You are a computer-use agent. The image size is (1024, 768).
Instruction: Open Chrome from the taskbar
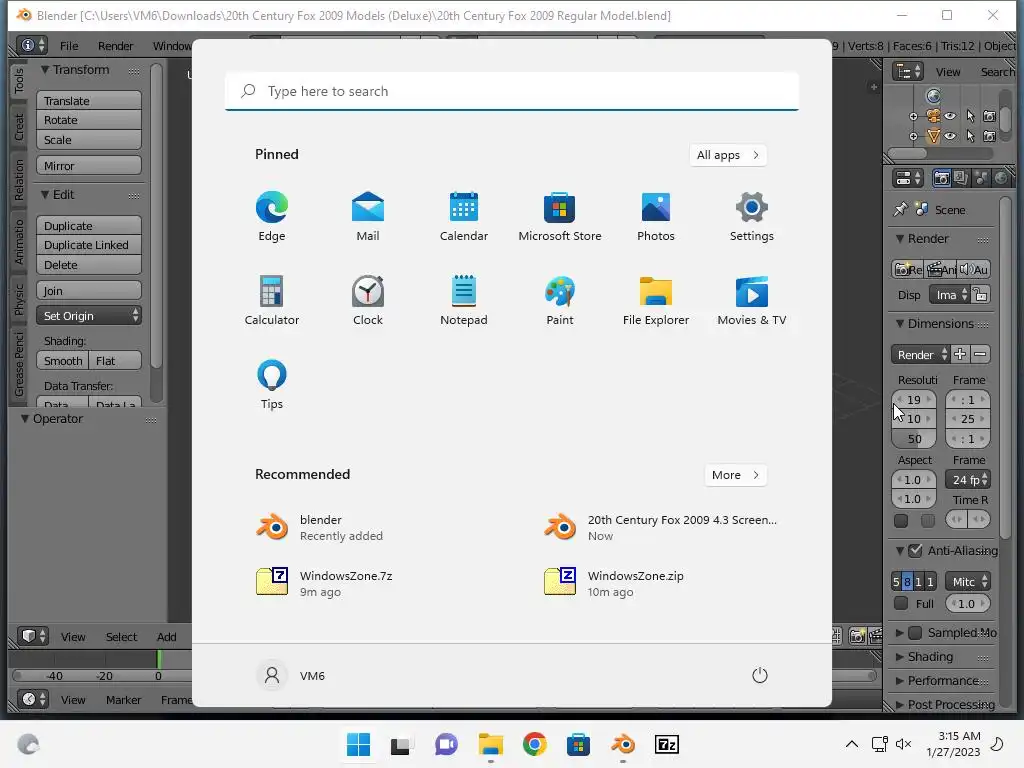point(534,744)
